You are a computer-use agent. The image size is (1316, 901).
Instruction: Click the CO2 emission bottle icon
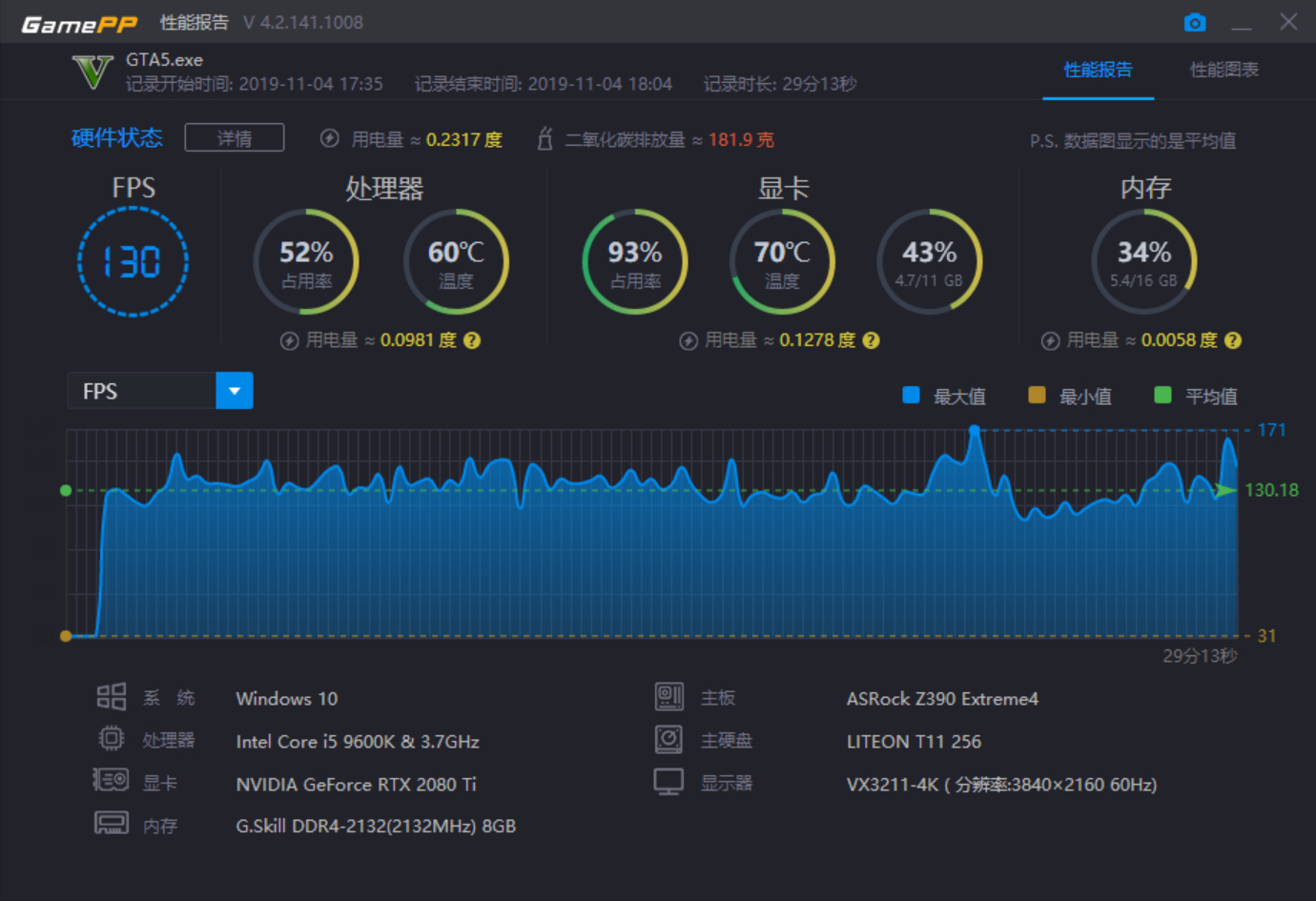click(545, 138)
